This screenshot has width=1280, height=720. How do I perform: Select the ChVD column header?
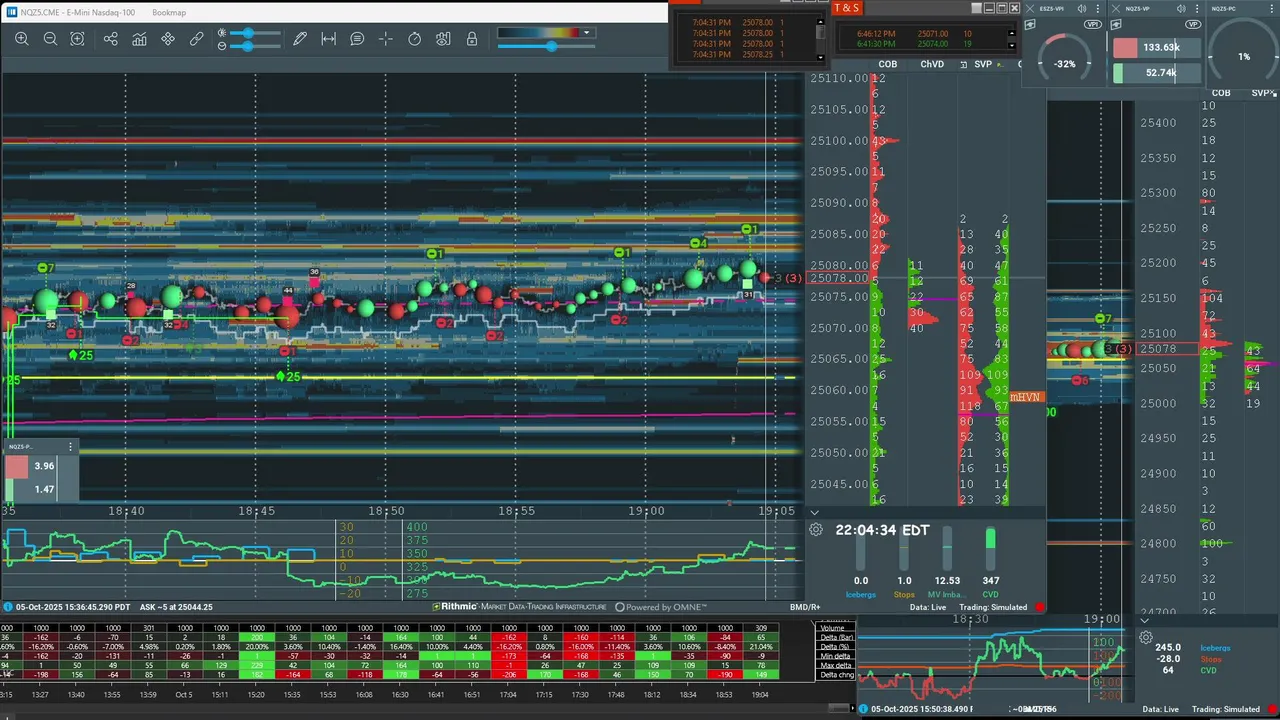pos(932,64)
